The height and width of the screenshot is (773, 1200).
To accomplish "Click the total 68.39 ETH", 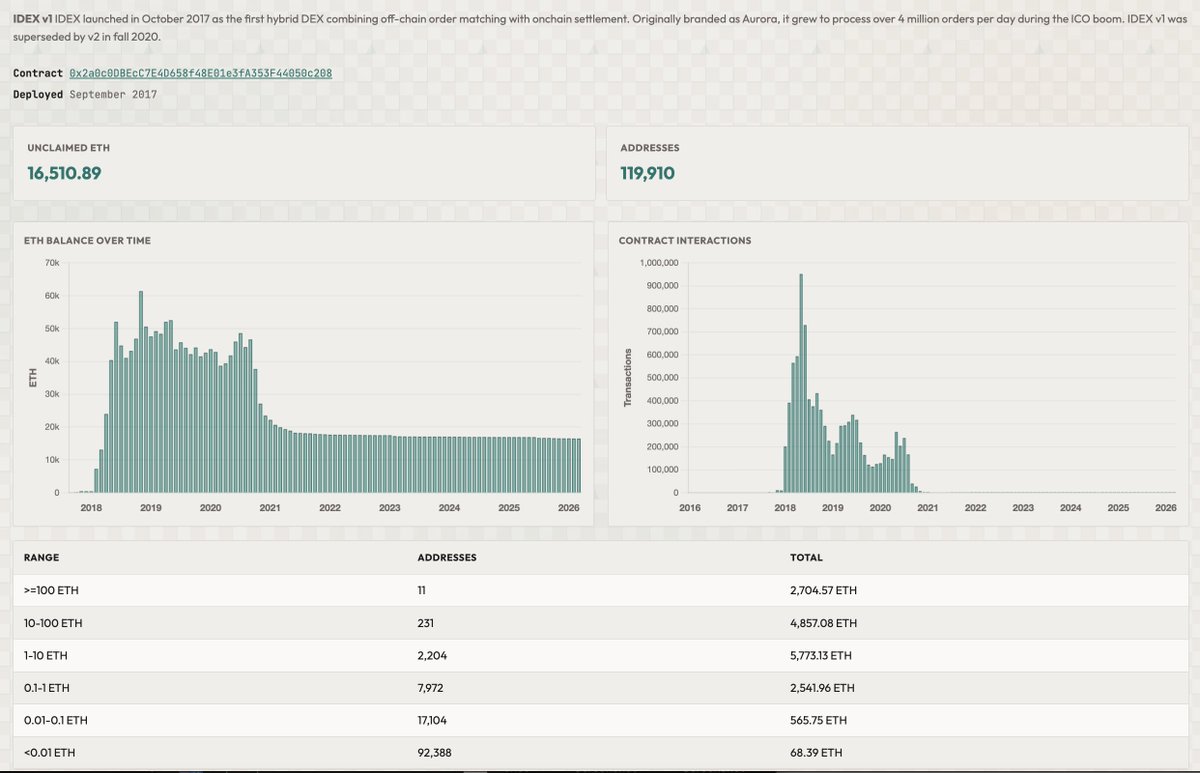I will click(815, 752).
